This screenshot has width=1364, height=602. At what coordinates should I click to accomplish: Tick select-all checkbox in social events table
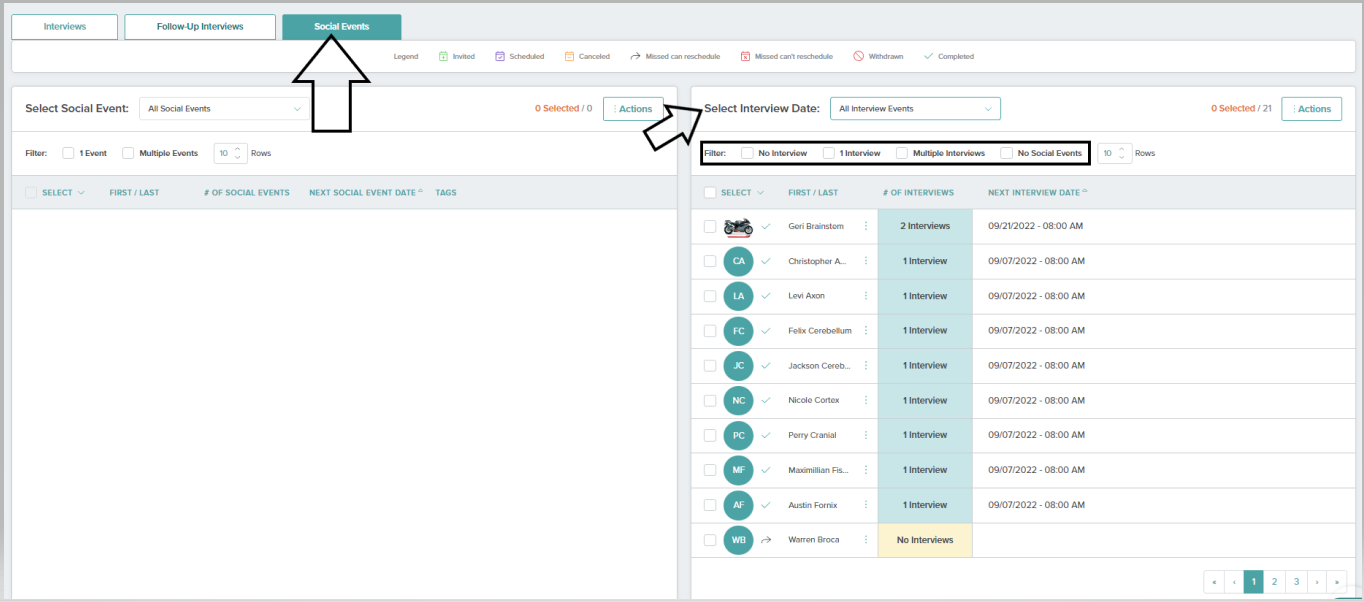[x=31, y=192]
